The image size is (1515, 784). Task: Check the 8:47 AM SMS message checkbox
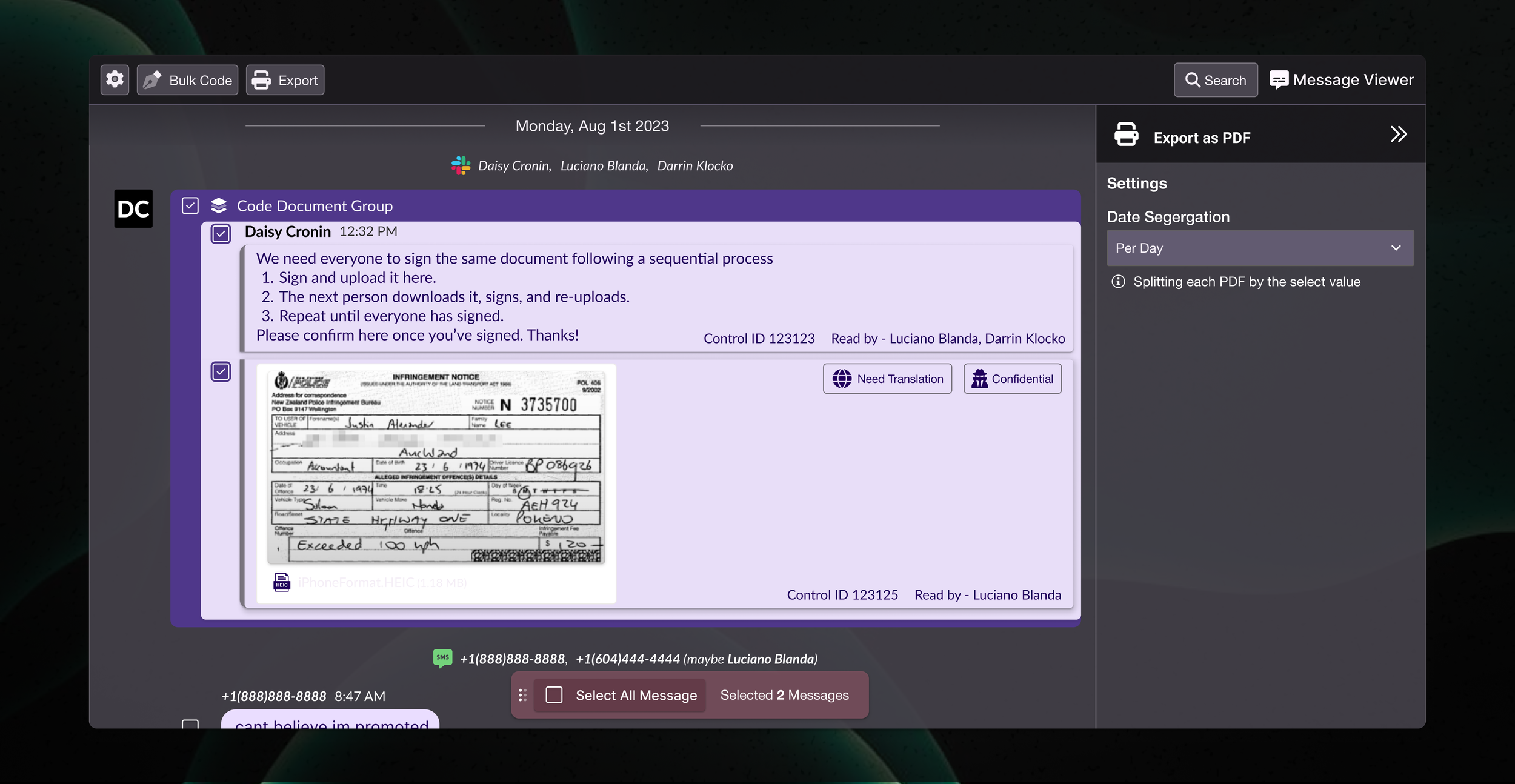[x=190, y=724]
